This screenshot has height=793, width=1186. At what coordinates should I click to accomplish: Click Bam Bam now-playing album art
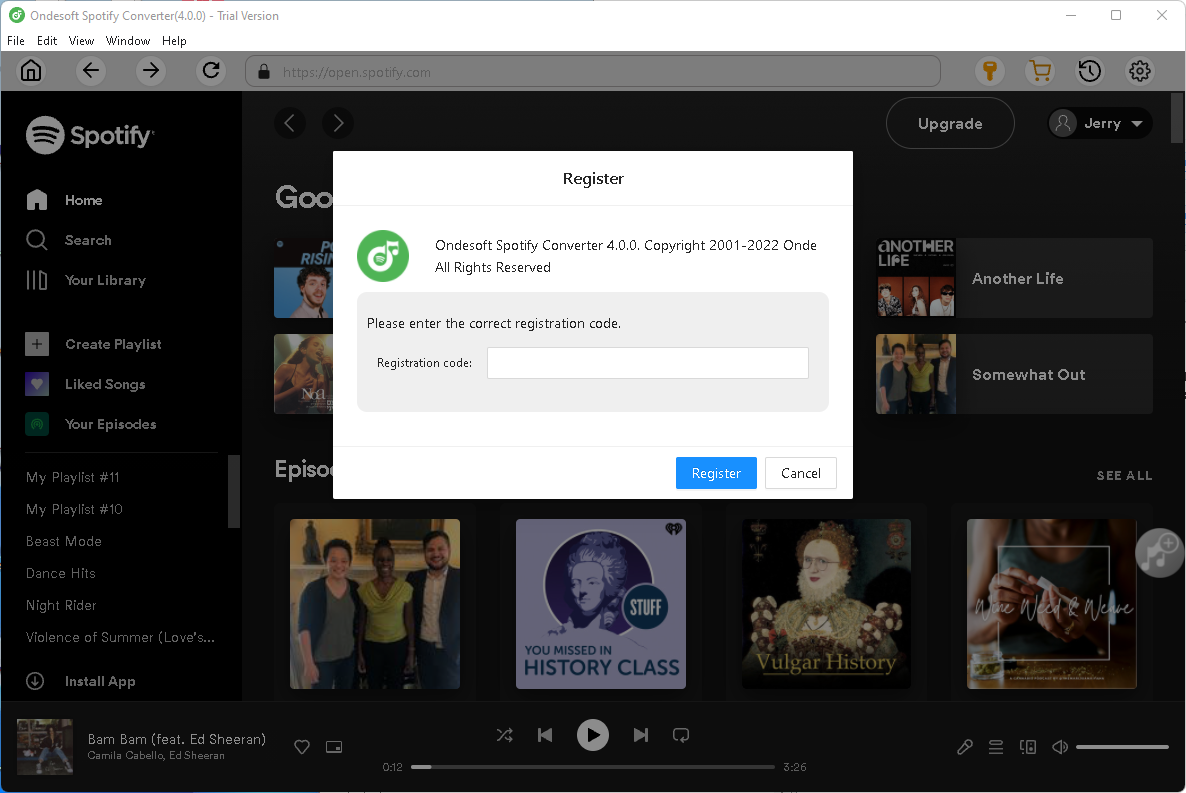(x=45, y=746)
